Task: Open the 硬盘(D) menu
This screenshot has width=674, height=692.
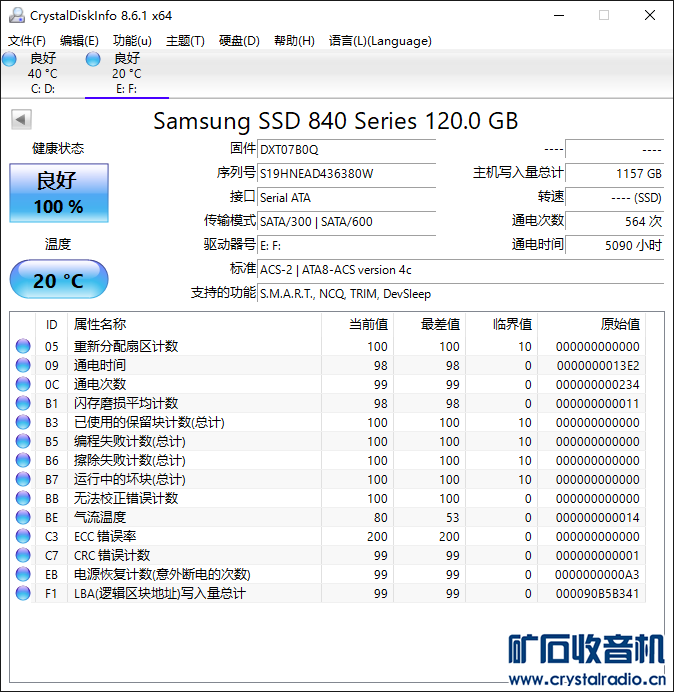Action: [x=239, y=41]
